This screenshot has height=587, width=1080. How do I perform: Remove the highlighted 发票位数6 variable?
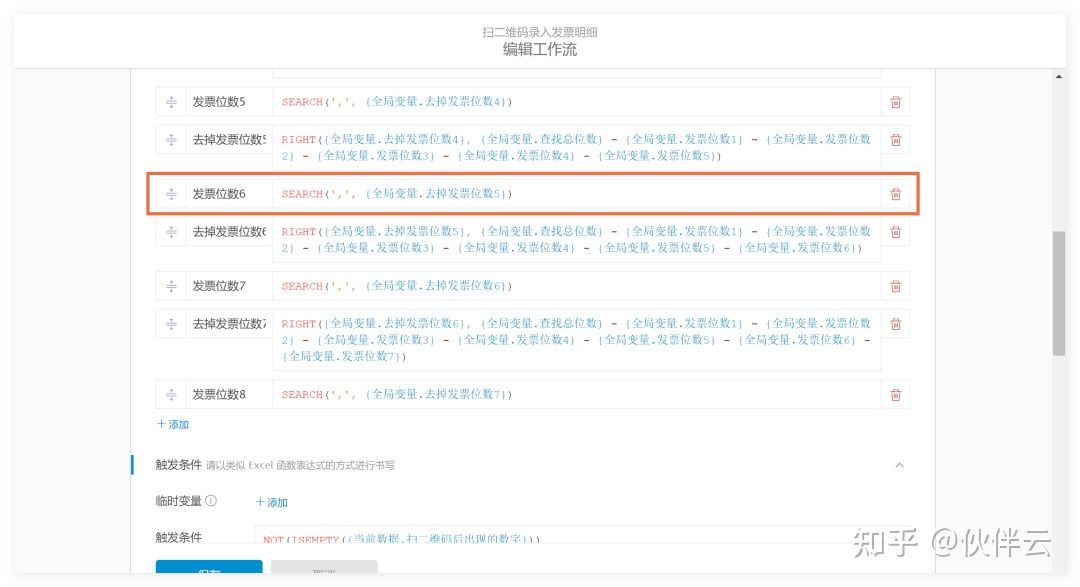pyautogui.click(x=895, y=194)
